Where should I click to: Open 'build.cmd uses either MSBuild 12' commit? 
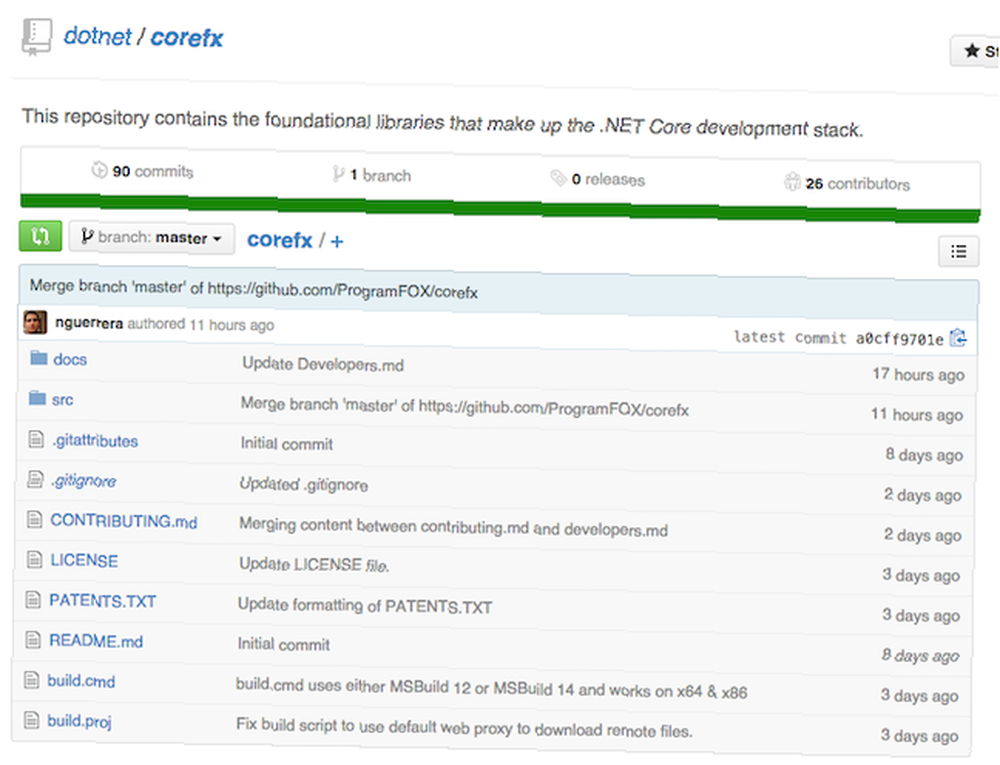point(491,688)
